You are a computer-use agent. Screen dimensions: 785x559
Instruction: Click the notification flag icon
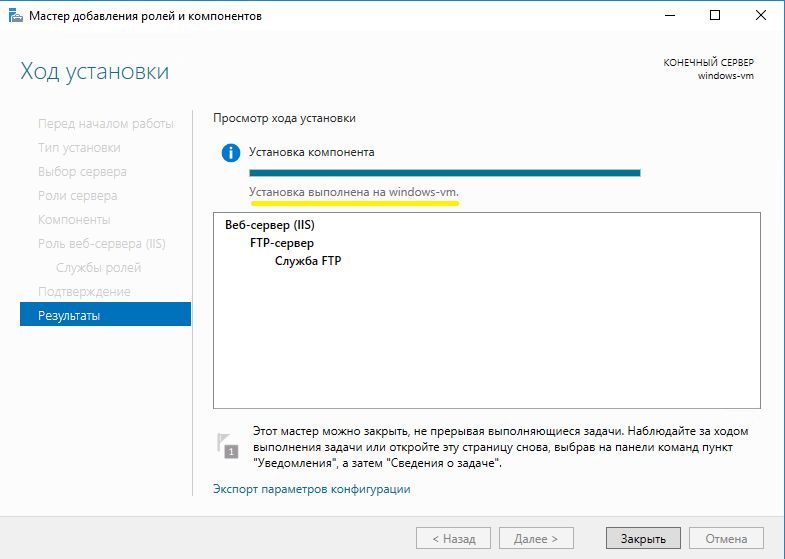pyautogui.click(x=227, y=445)
